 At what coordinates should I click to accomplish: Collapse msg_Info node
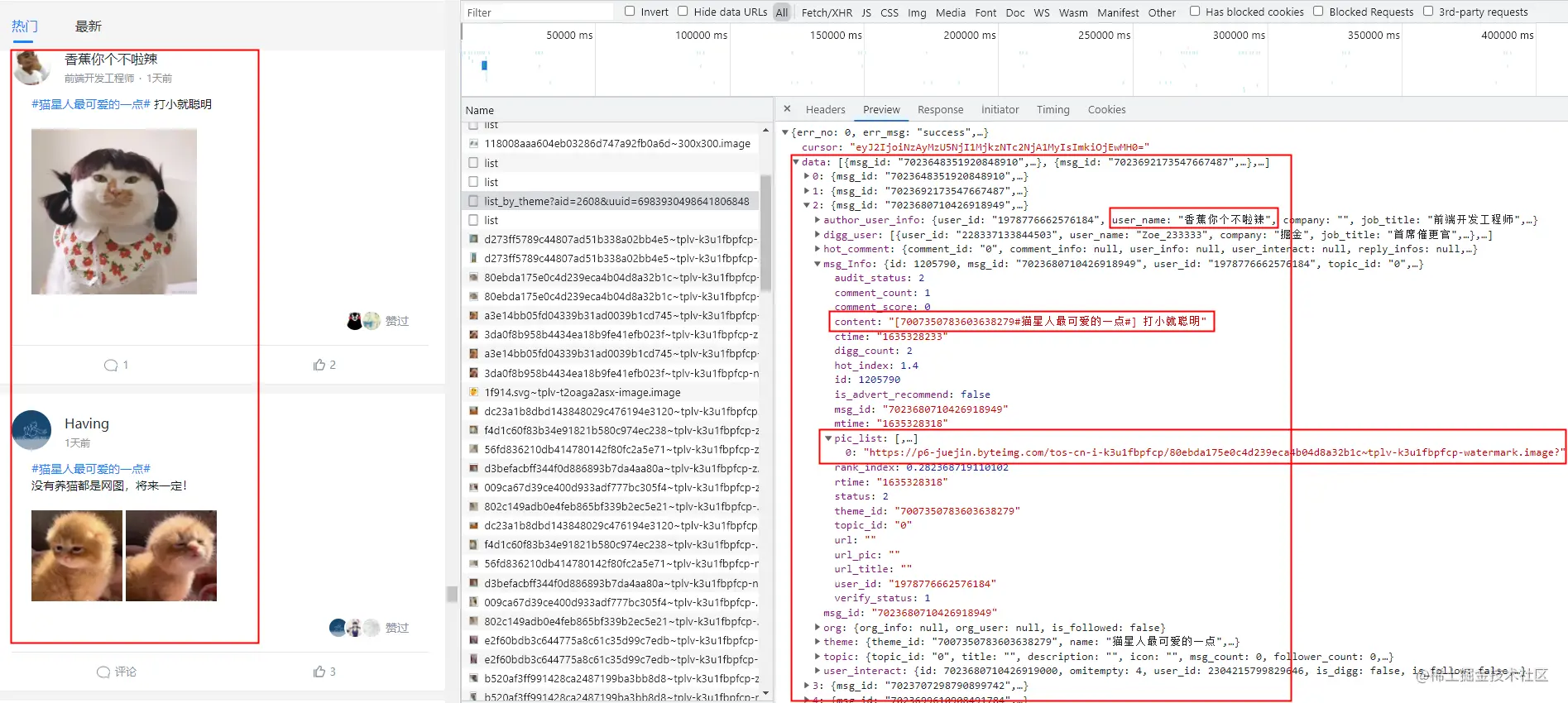point(818,264)
